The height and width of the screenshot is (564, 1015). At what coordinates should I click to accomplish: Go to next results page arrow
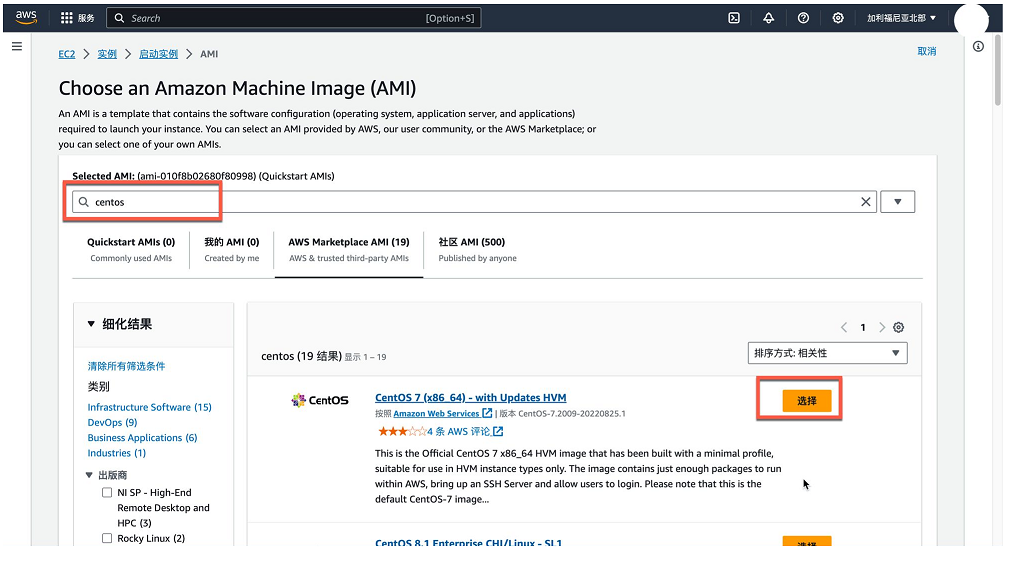coord(882,328)
